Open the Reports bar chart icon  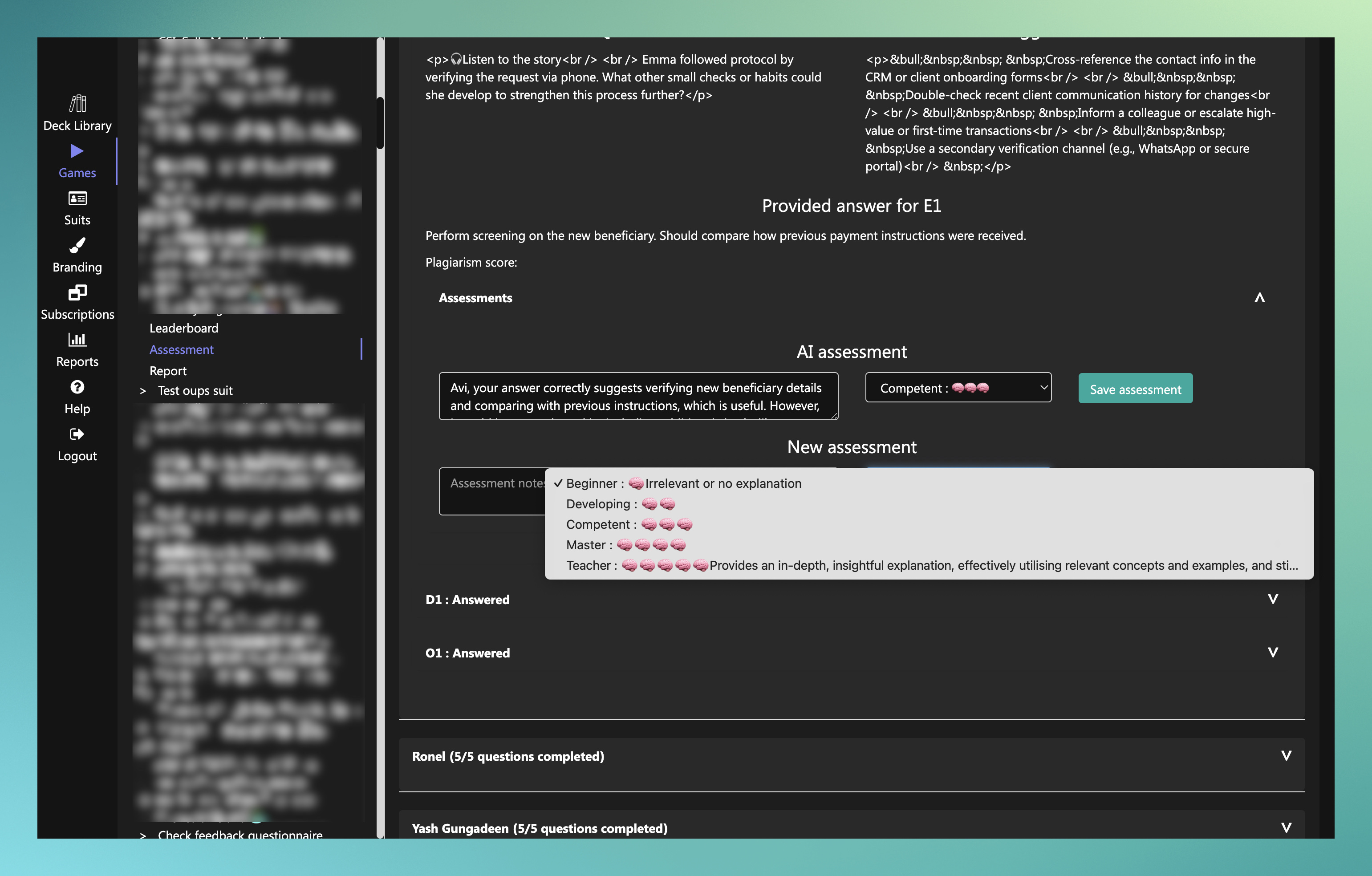77,340
